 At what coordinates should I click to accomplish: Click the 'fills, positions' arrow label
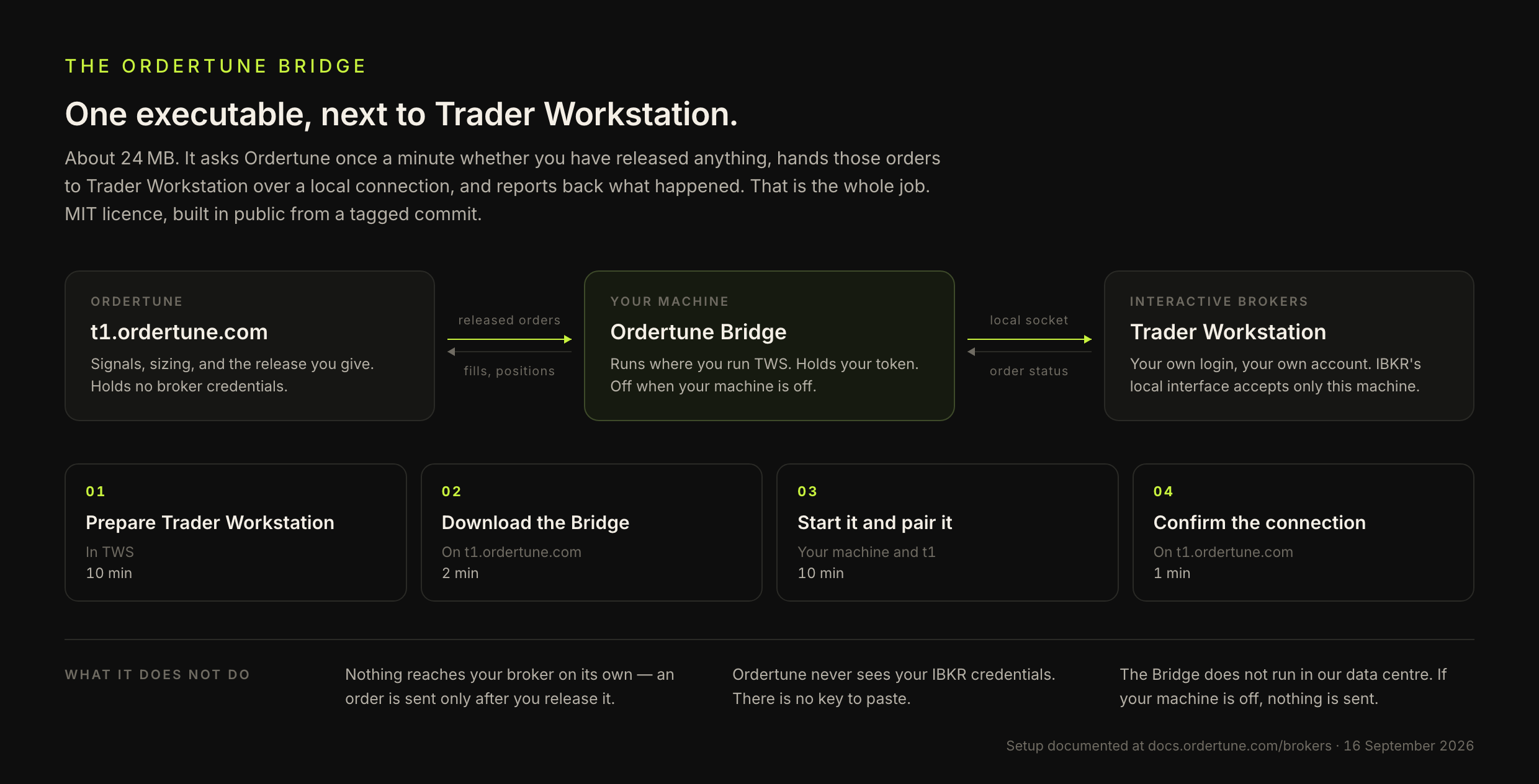(509, 371)
